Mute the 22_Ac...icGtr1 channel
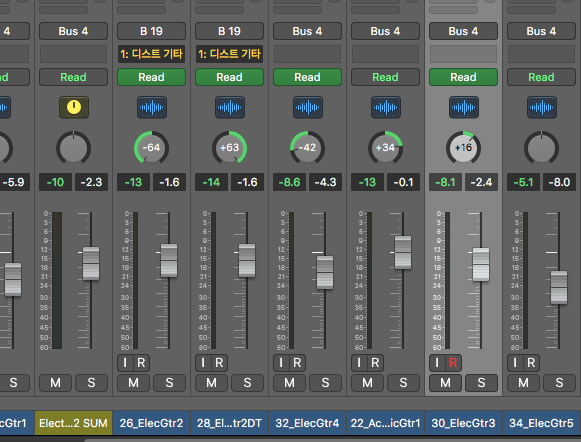The image size is (581, 442). (x=367, y=383)
